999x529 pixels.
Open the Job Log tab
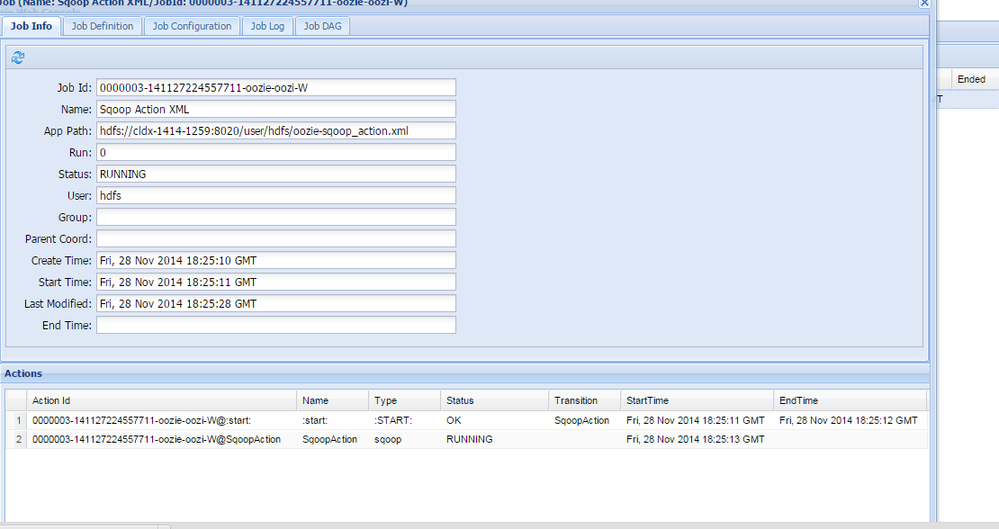[x=268, y=26]
